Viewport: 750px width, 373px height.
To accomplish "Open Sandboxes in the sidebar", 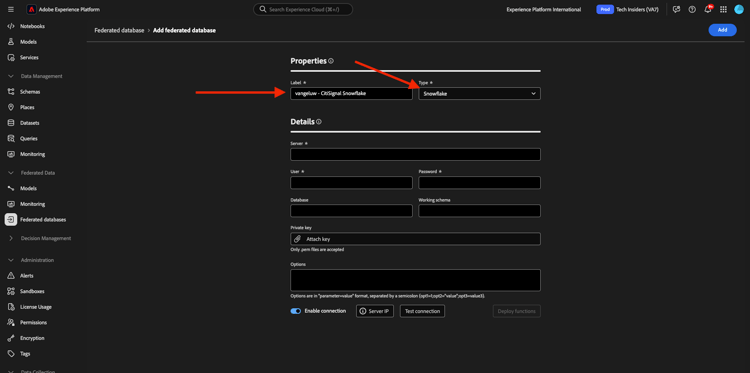I will pyautogui.click(x=32, y=291).
